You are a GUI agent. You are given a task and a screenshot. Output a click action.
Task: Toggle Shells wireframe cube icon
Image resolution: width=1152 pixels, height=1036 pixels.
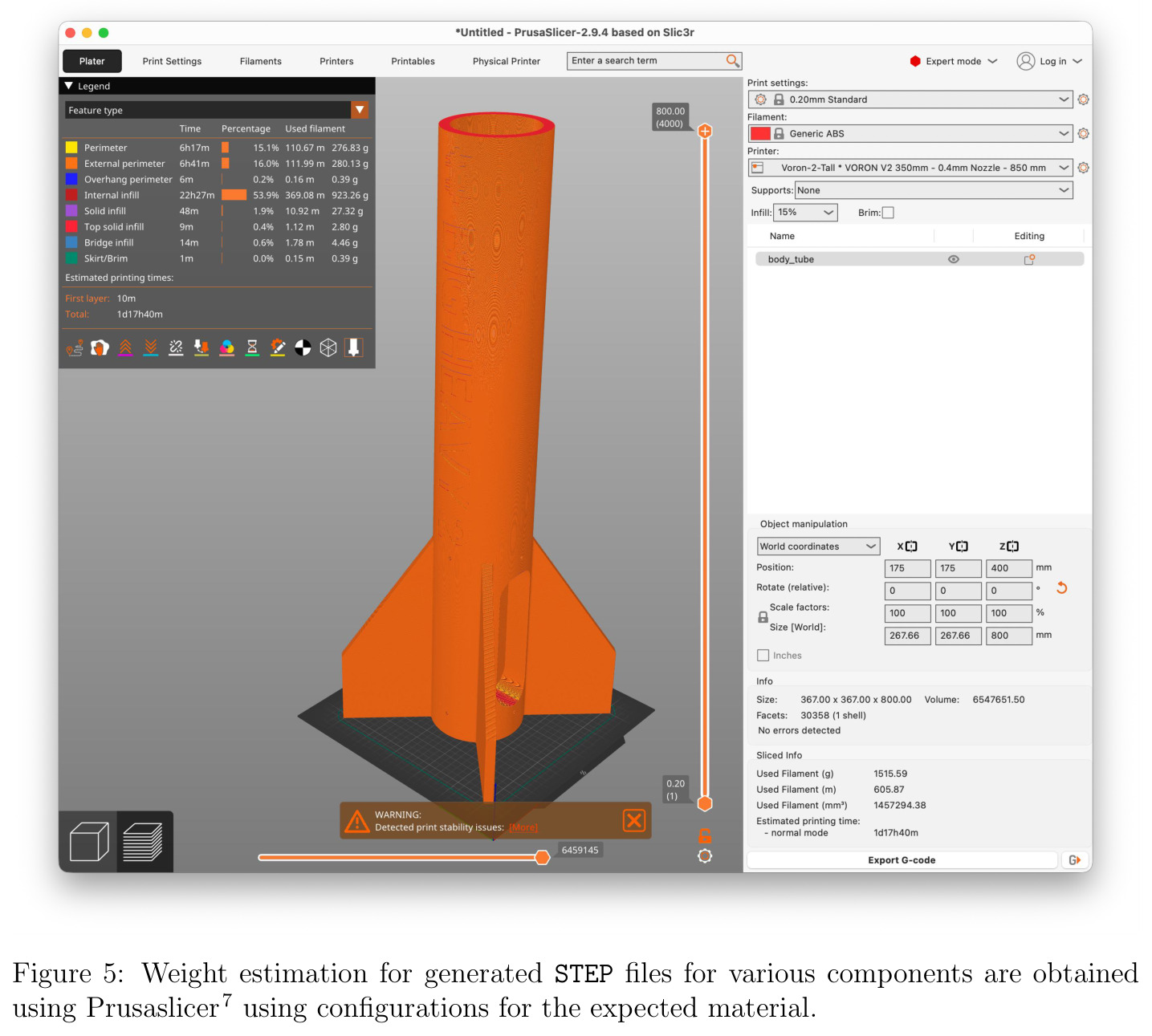tap(328, 347)
